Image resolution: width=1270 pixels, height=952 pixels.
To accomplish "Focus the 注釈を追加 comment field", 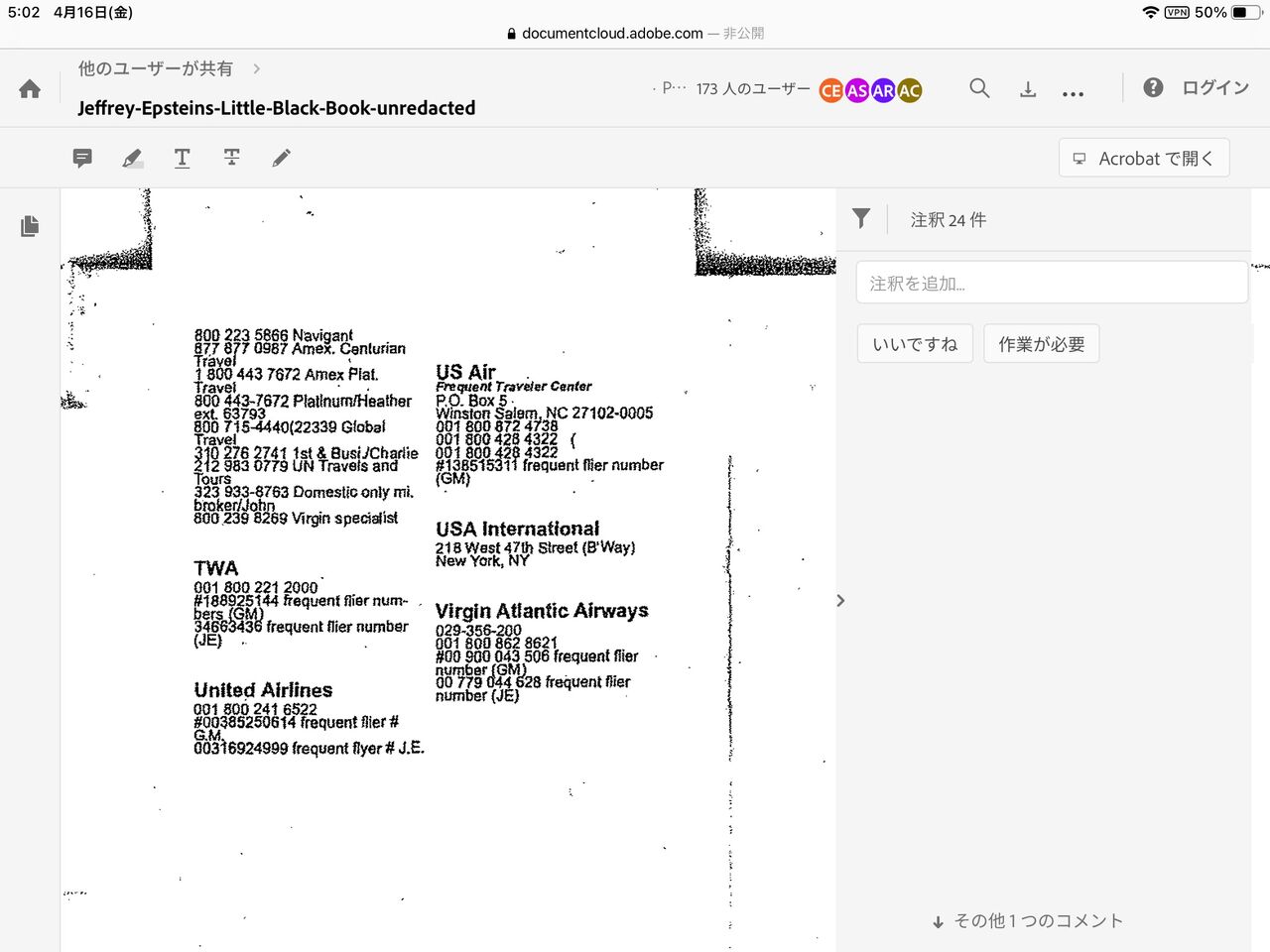I will (1052, 283).
